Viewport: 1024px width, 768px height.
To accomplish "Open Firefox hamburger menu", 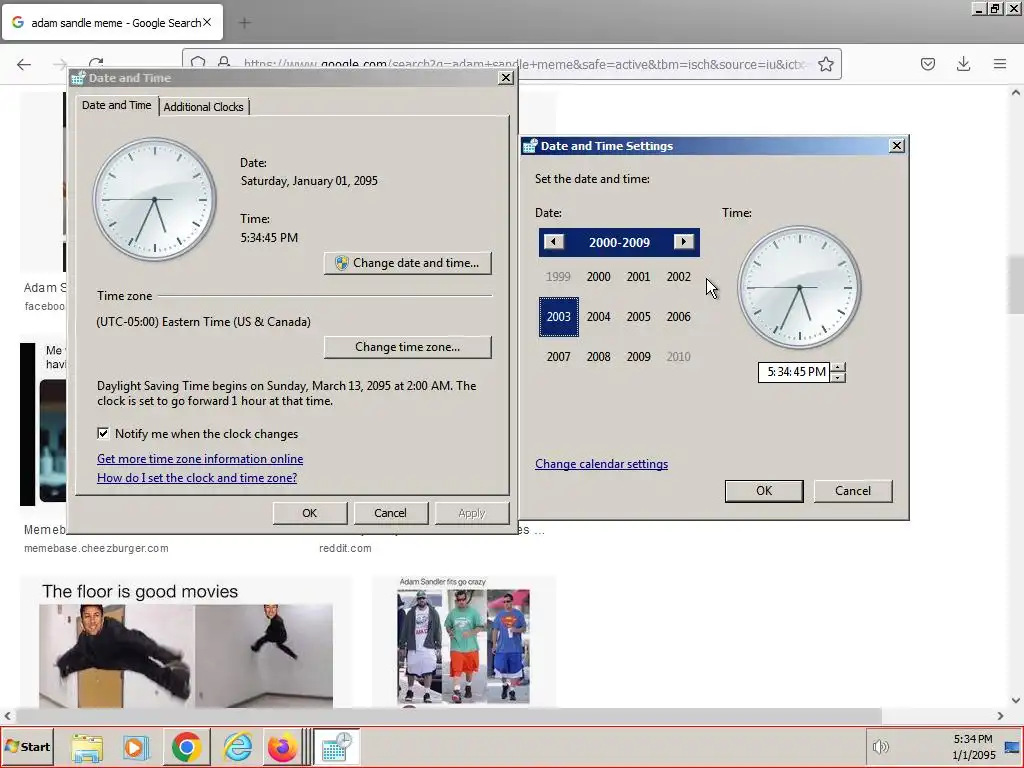I will click(1000, 64).
